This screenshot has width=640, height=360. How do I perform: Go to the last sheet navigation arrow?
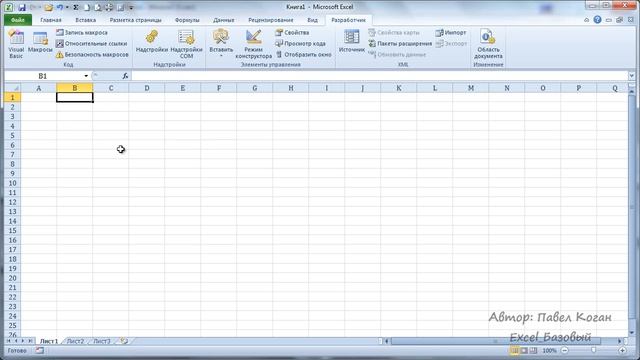30,341
